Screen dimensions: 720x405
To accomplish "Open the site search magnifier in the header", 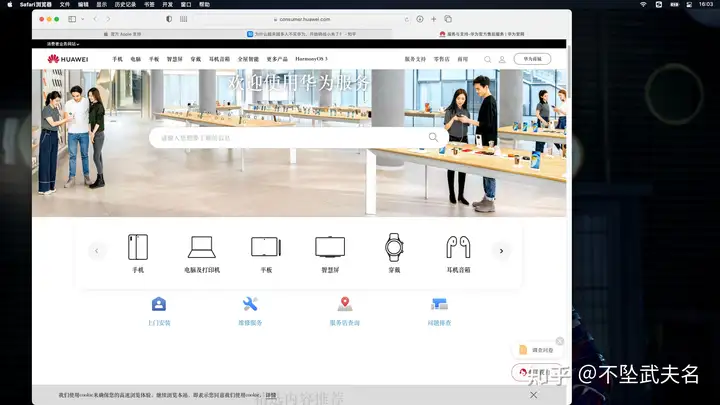I will click(487, 59).
